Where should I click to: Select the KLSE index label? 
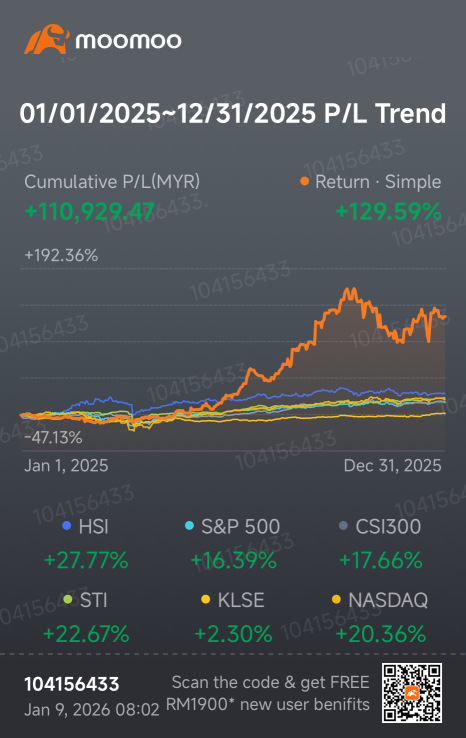(241, 601)
